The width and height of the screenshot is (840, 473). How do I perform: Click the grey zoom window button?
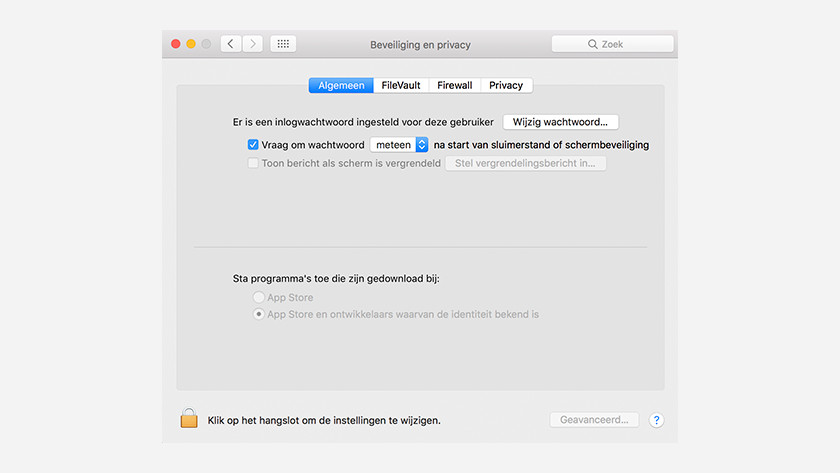206,44
